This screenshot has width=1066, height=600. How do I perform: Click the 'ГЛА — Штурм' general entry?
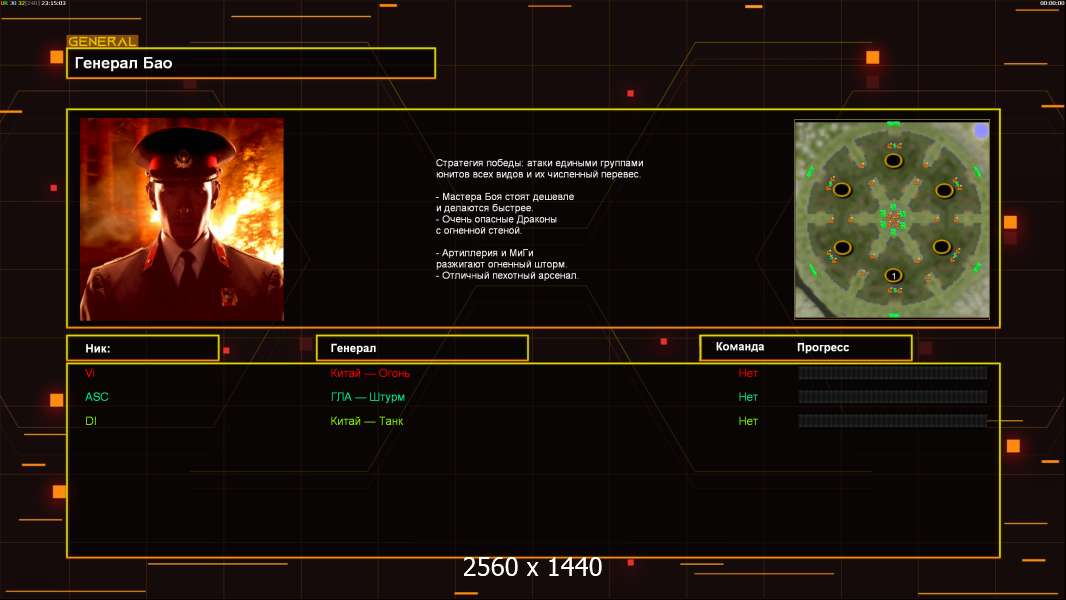click(x=368, y=397)
